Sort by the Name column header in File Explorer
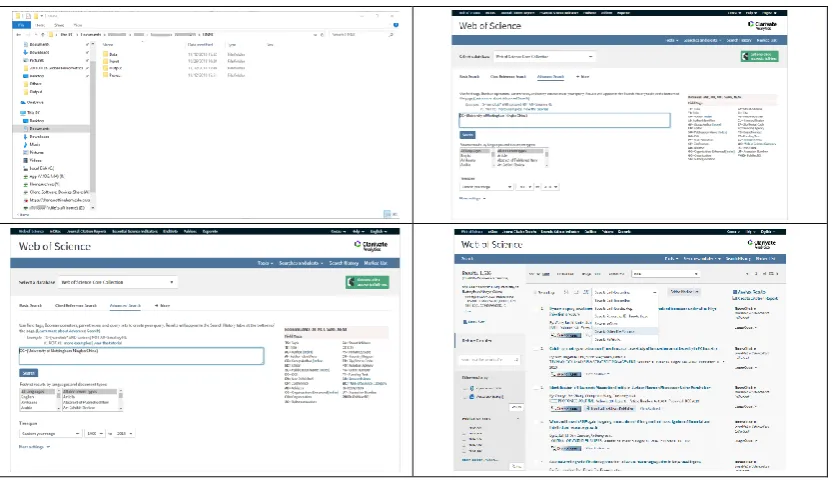Screen dimensions: 833x480 coord(108,45)
